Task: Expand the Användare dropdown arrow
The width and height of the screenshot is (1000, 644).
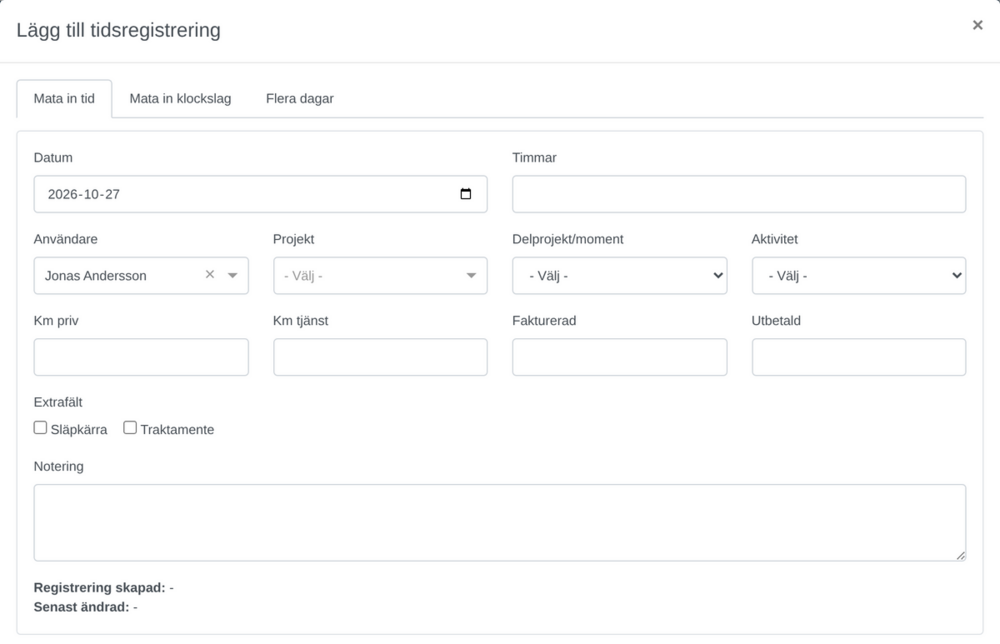Action: tap(233, 275)
